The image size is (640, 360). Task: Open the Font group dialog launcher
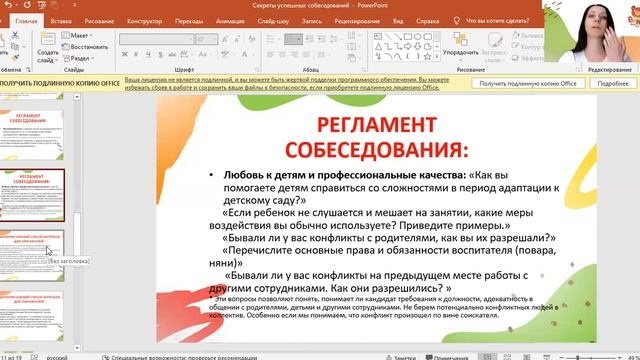257,69
